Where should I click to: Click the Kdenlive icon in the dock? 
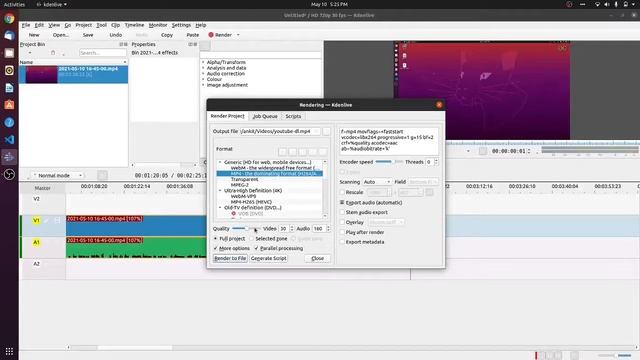pos(9,157)
